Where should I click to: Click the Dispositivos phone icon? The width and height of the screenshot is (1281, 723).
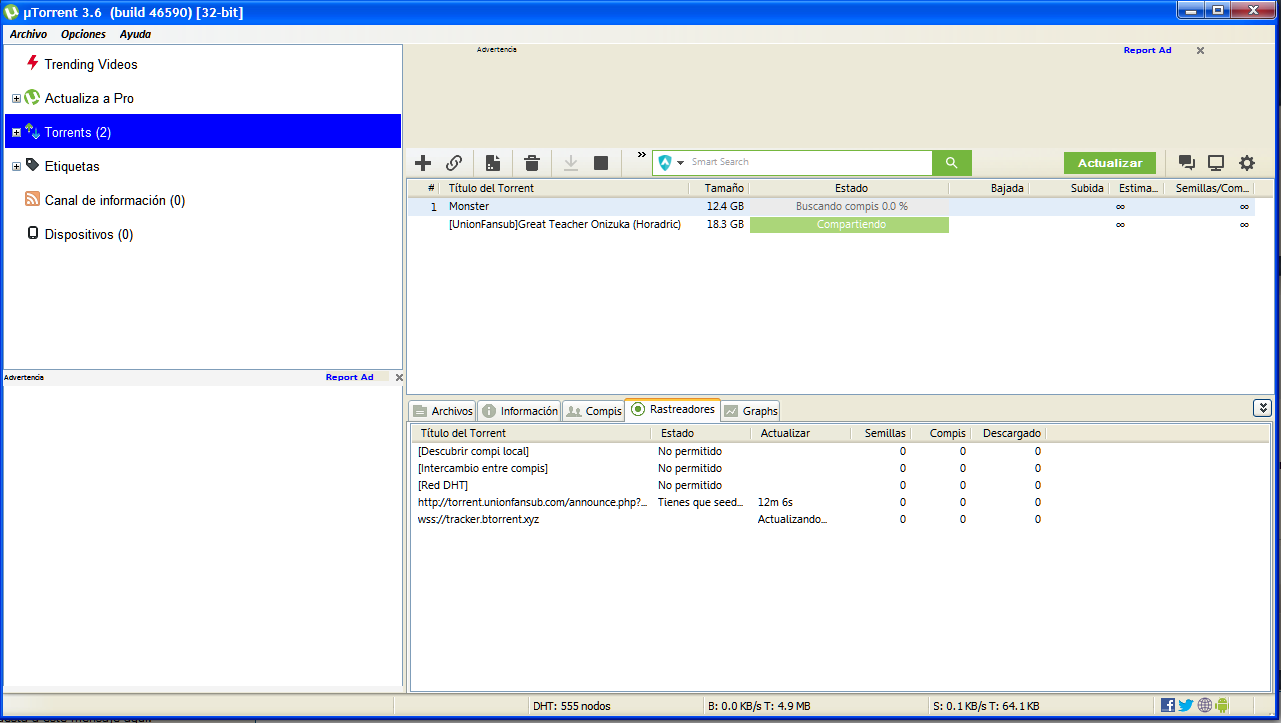pos(33,234)
